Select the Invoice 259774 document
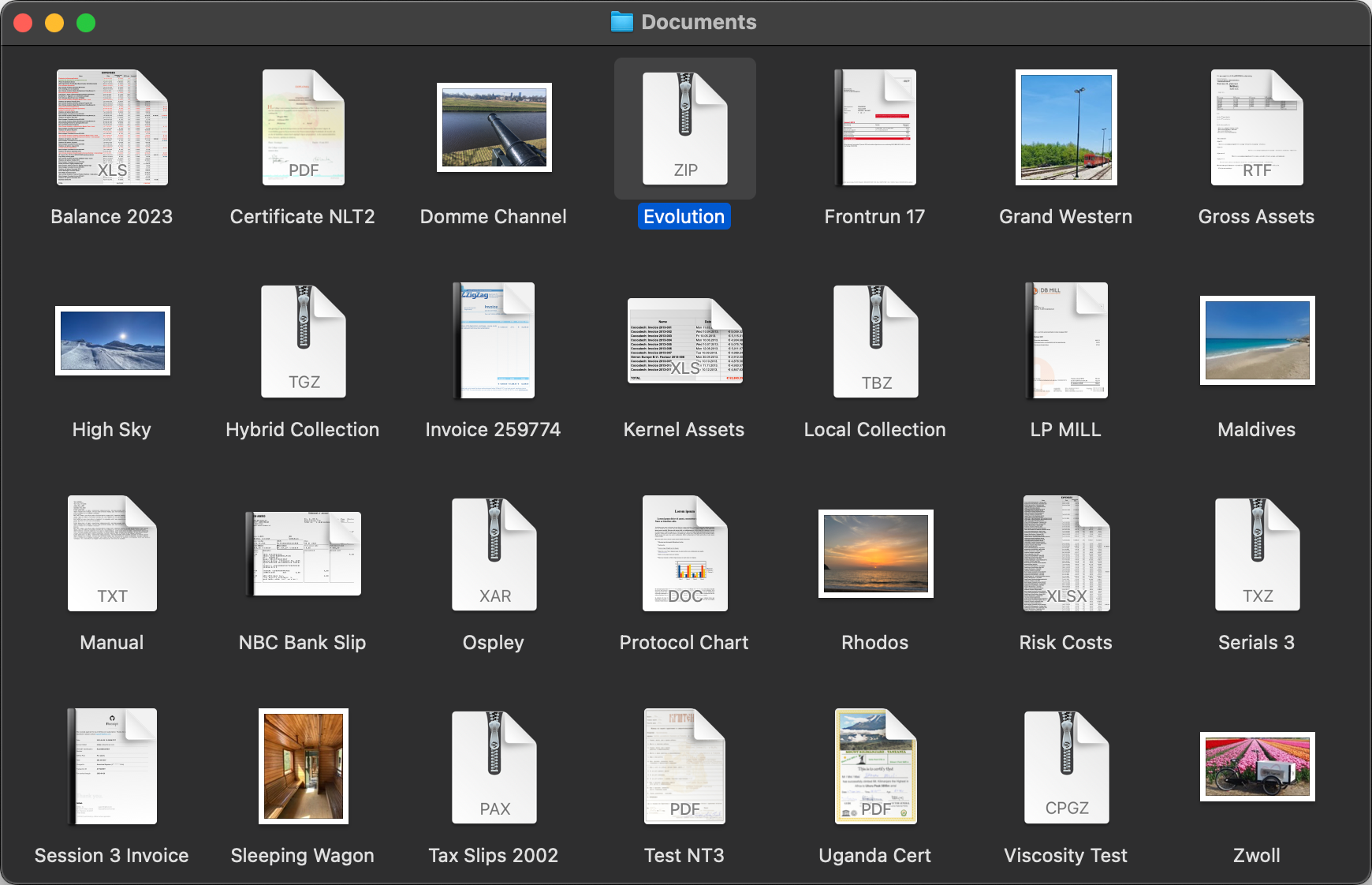 click(493, 341)
